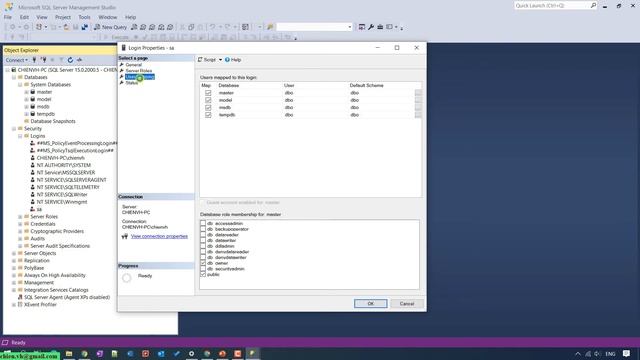
Task: Click the wrench properties icon in main toolbar
Action: pyautogui.click(x=371, y=27)
